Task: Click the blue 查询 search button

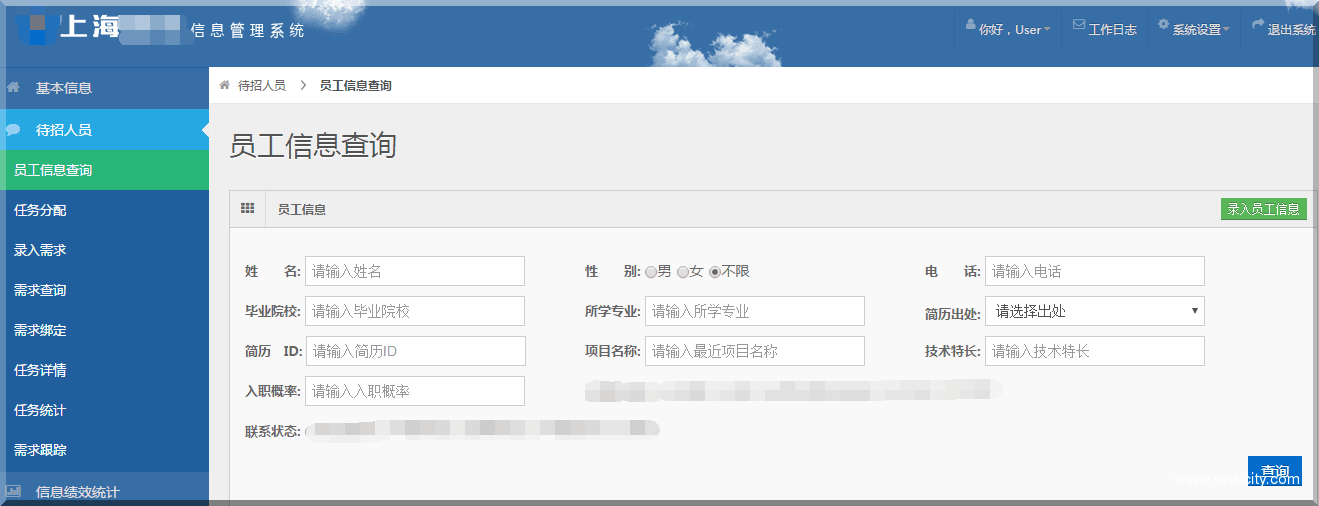Action: (x=1275, y=471)
